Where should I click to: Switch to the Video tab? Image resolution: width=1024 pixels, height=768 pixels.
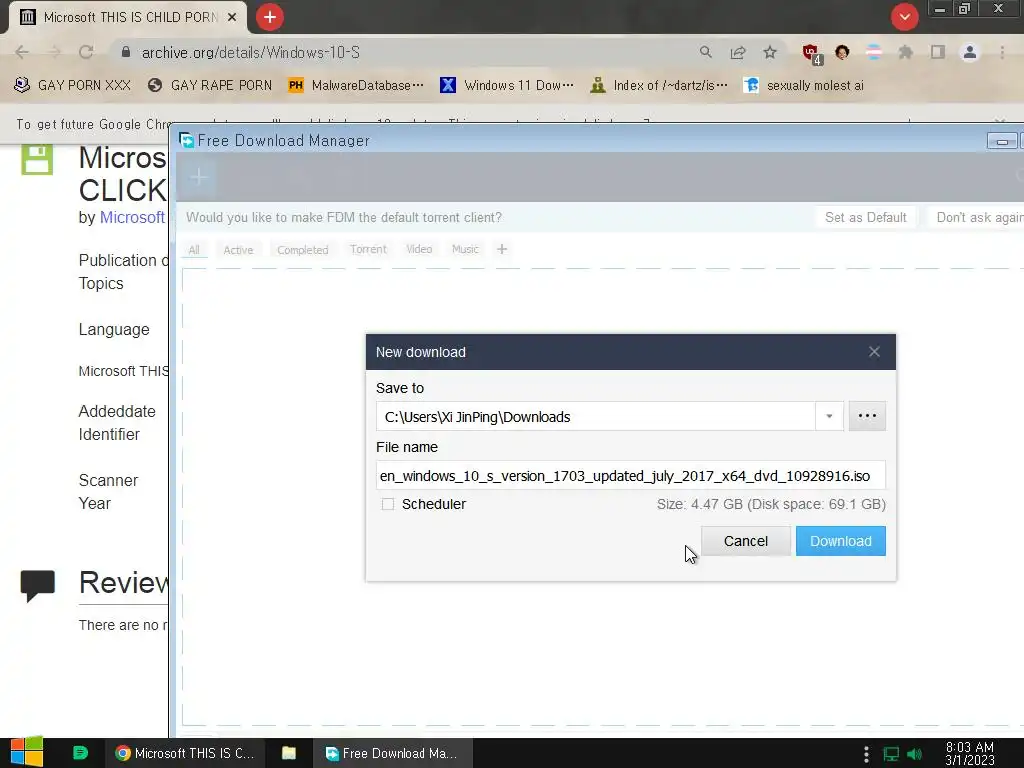pos(419,249)
